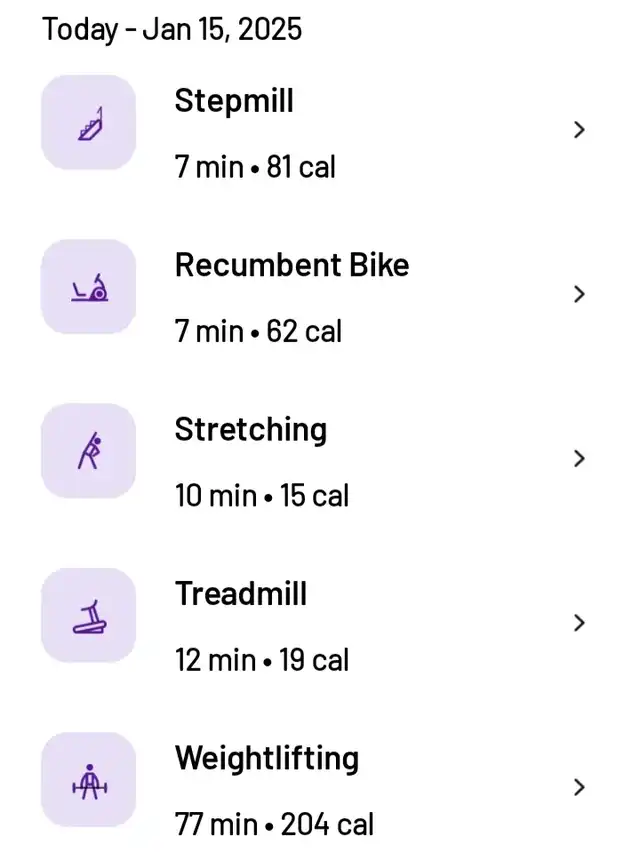Select the 10 min 15 cal text
Image resolution: width=640 pixels, height=853 pixels.
[x=262, y=495]
